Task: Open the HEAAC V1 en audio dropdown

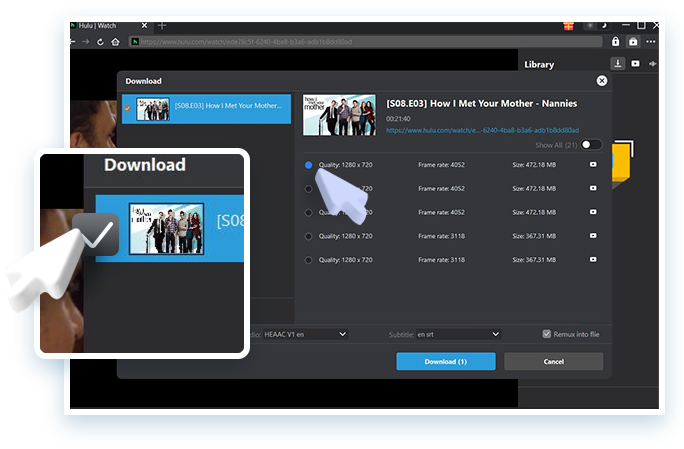Action: tap(305, 334)
